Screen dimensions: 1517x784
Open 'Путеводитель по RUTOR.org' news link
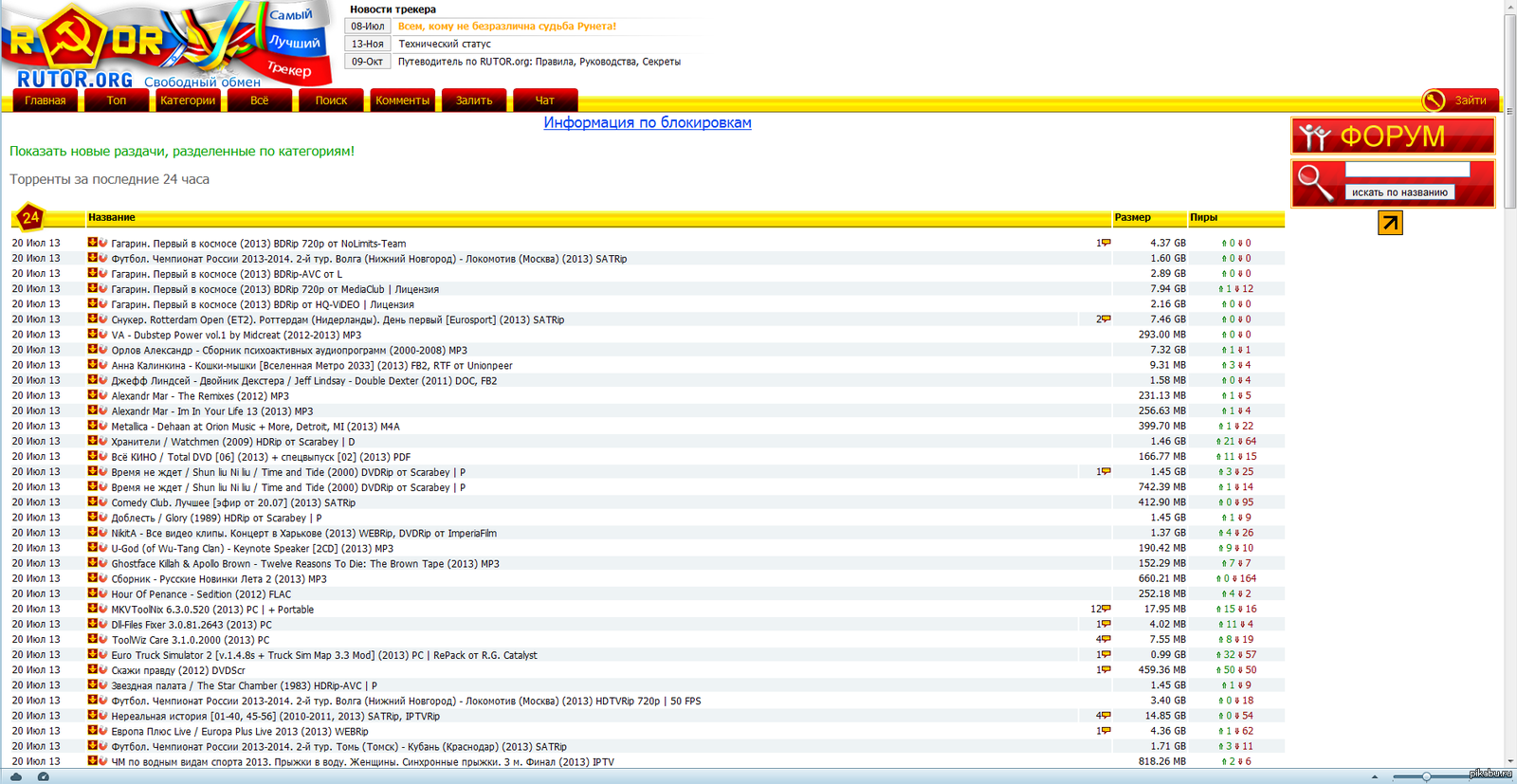[x=539, y=62]
